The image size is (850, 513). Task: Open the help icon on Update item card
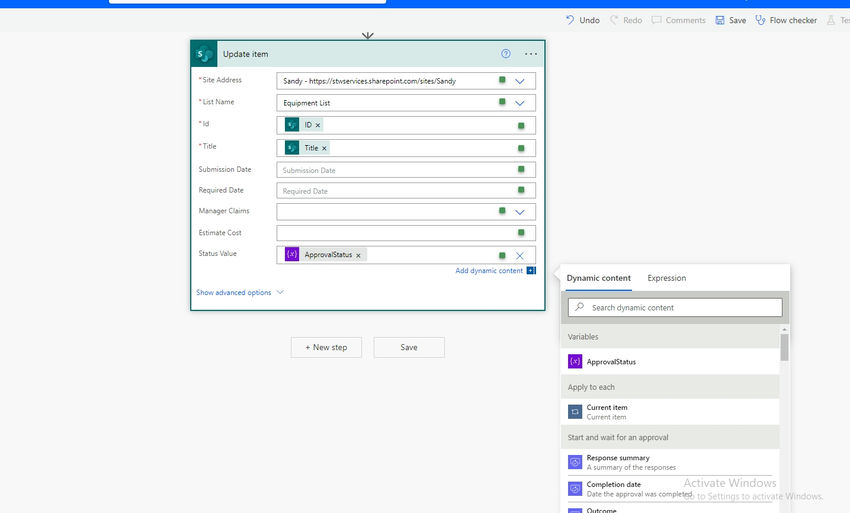tap(506, 54)
